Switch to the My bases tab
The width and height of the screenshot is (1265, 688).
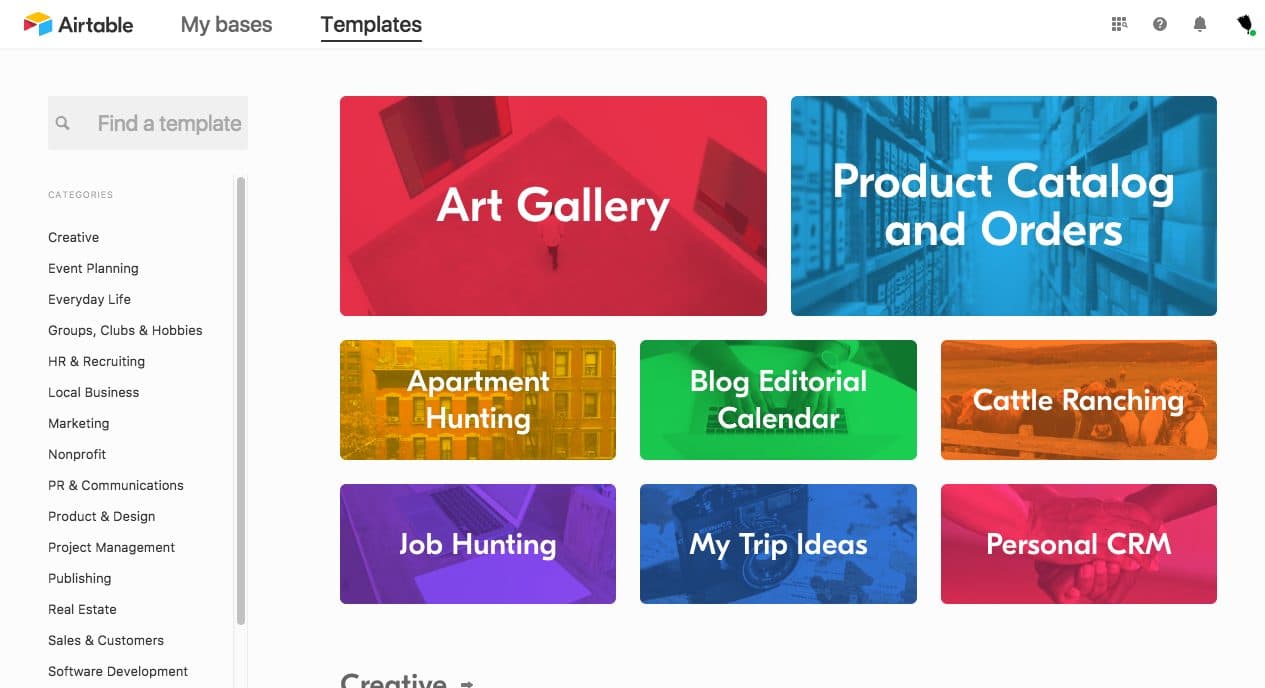tap(226, 25)
